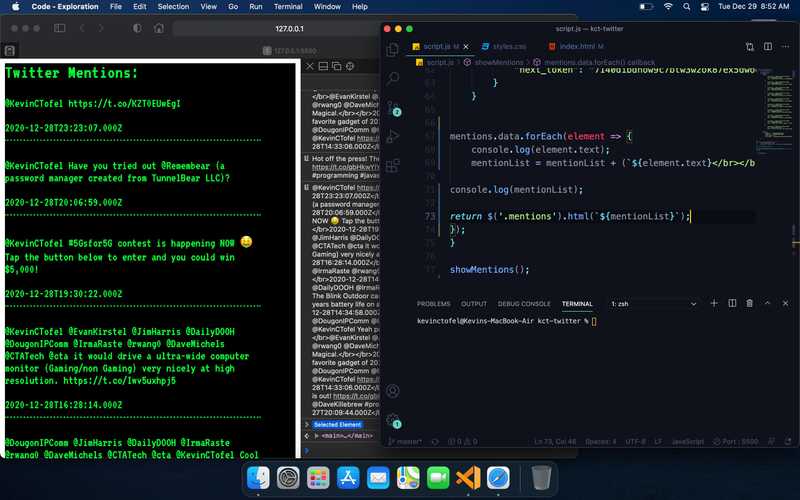Switch to the PROBLEMS panel tab

point(433,303)
